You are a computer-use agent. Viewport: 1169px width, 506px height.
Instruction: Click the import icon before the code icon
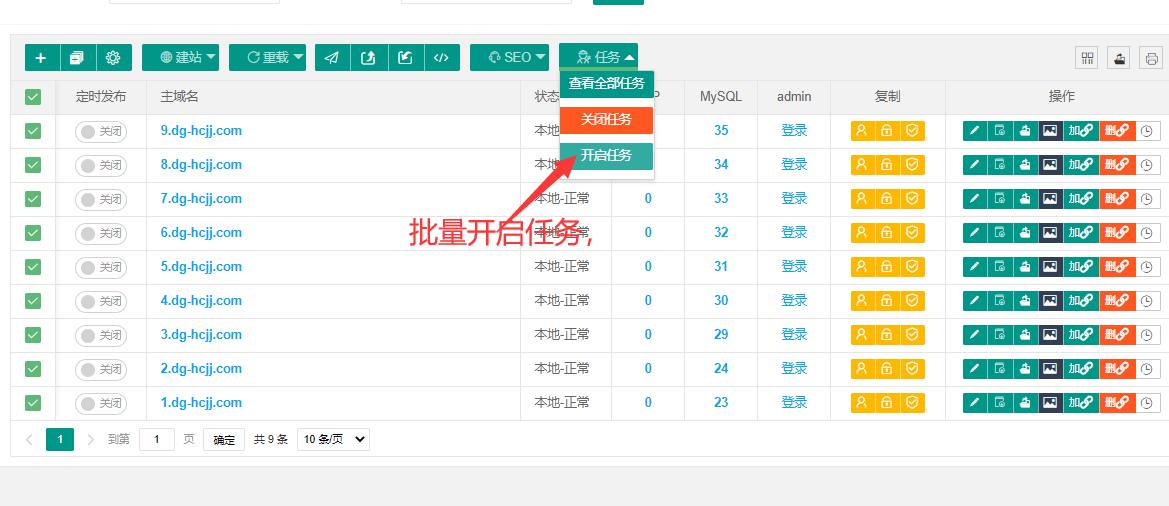pos(406,57)
